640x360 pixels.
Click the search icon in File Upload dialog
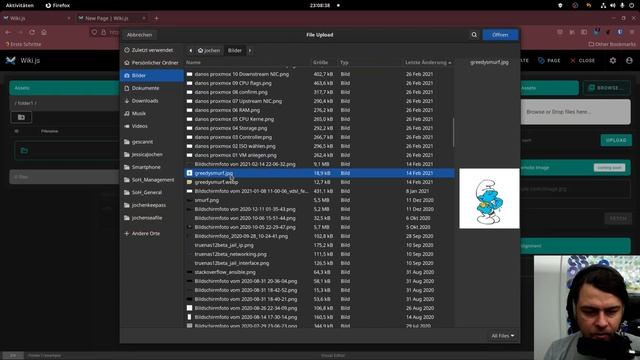click(474, 35)
